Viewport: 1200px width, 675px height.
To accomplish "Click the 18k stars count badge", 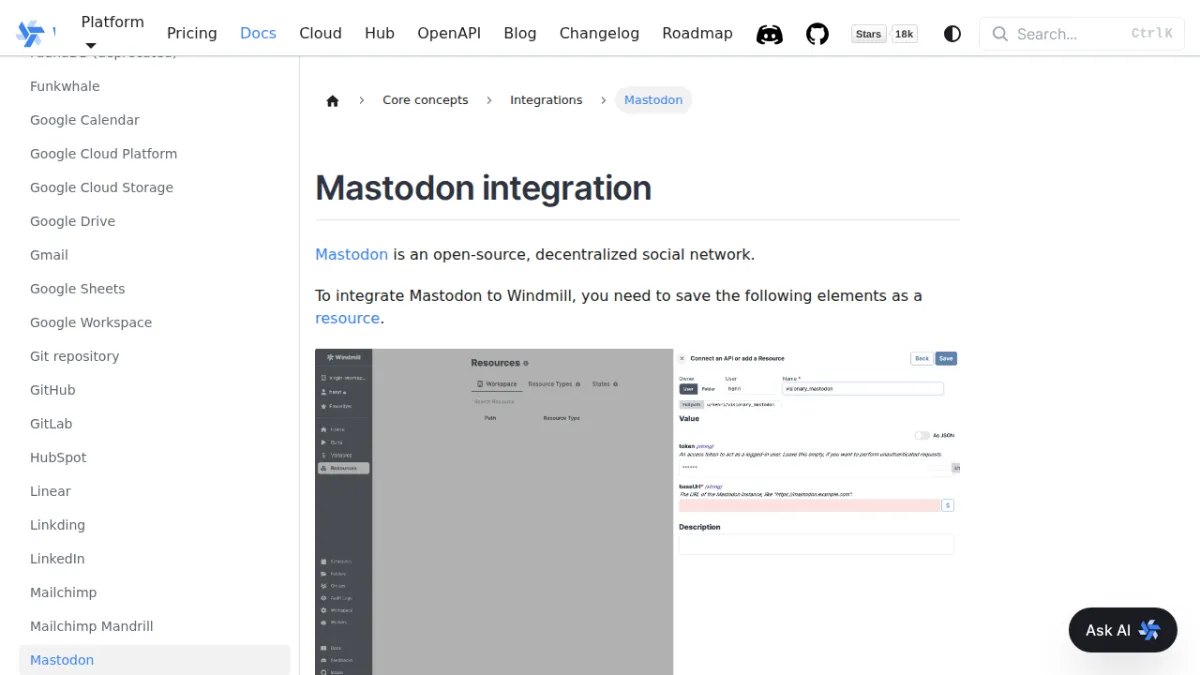I will coord(904,34).
